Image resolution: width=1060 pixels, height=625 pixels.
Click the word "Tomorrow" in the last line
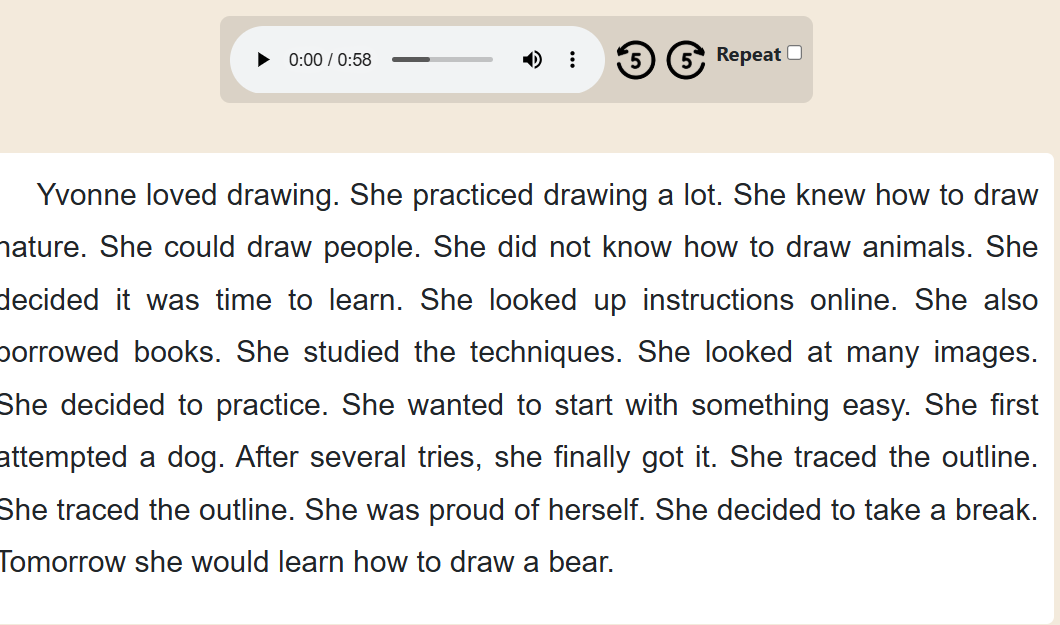pyautogui.click(x=63, y=562)
